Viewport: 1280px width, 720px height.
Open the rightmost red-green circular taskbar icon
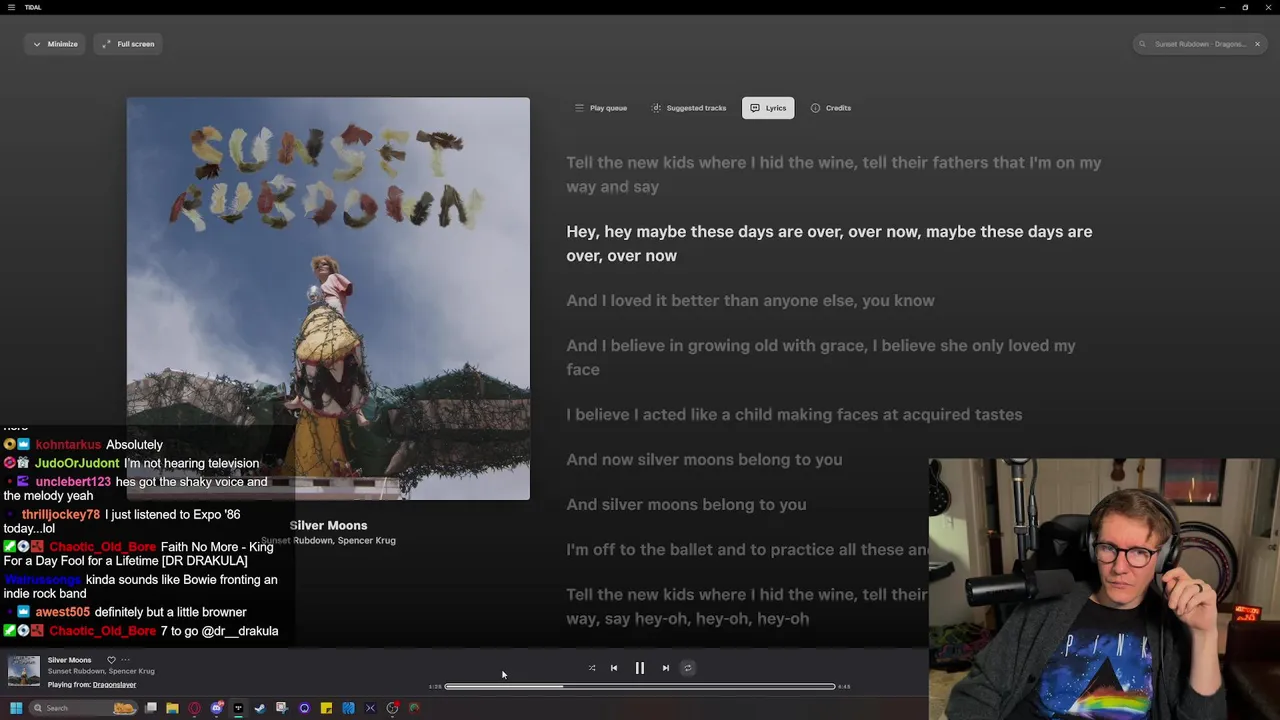tap(414, 708)
